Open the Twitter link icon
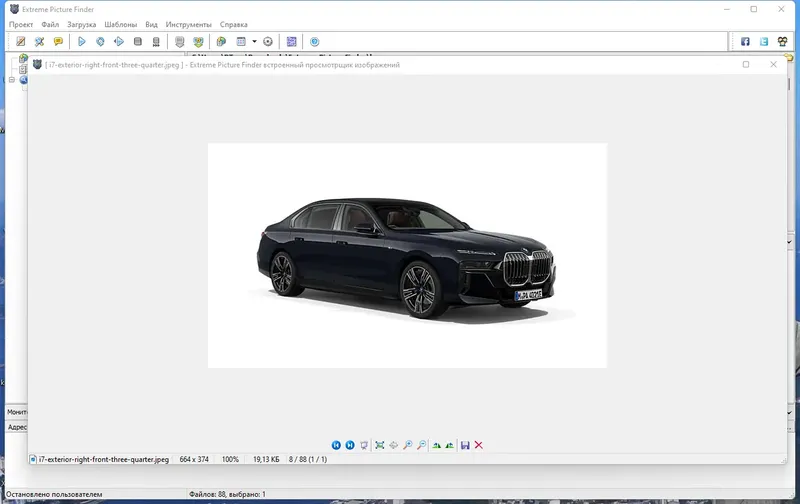 [x=763, y=42]
